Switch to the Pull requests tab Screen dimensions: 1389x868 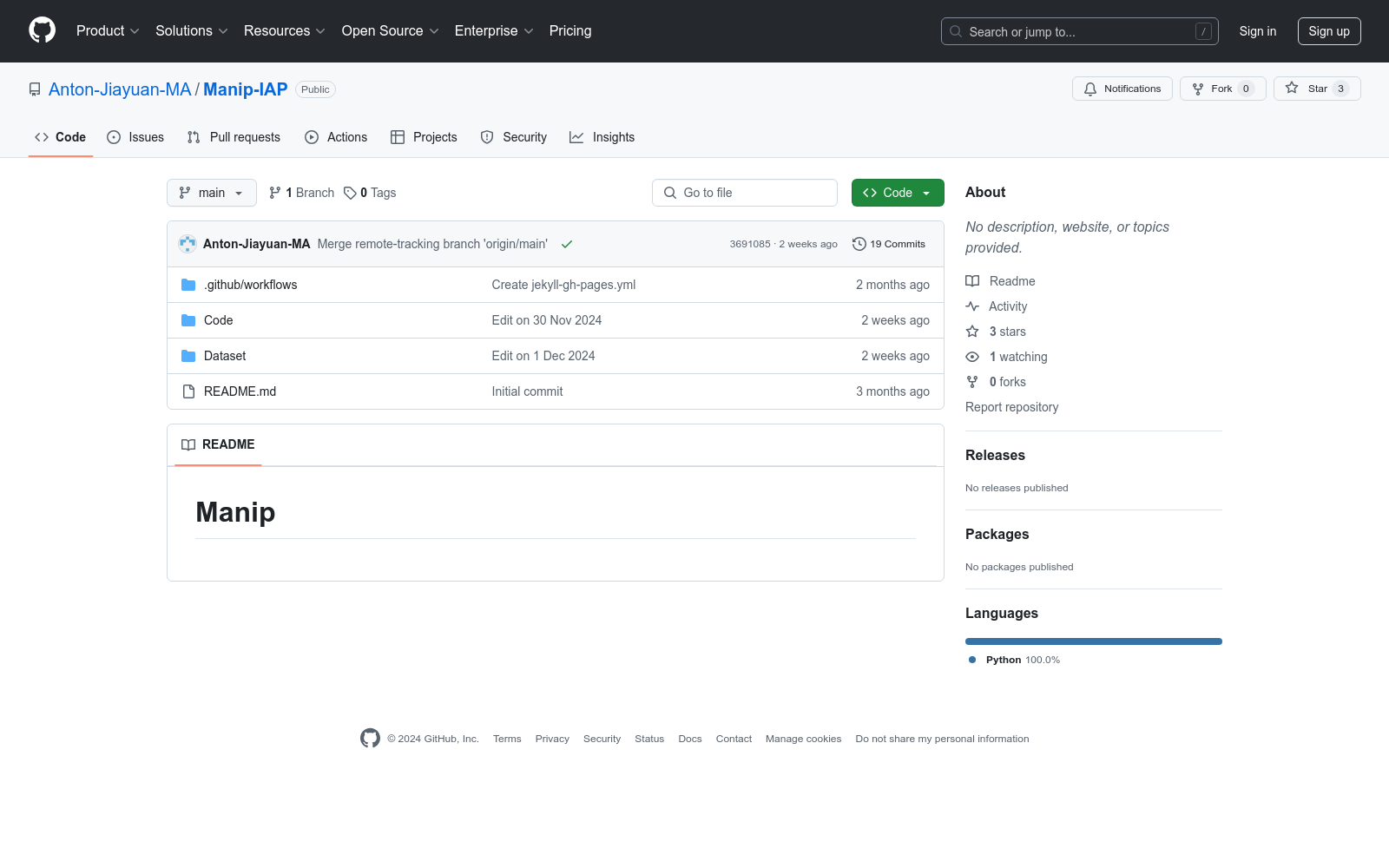(x=234, y=137)
